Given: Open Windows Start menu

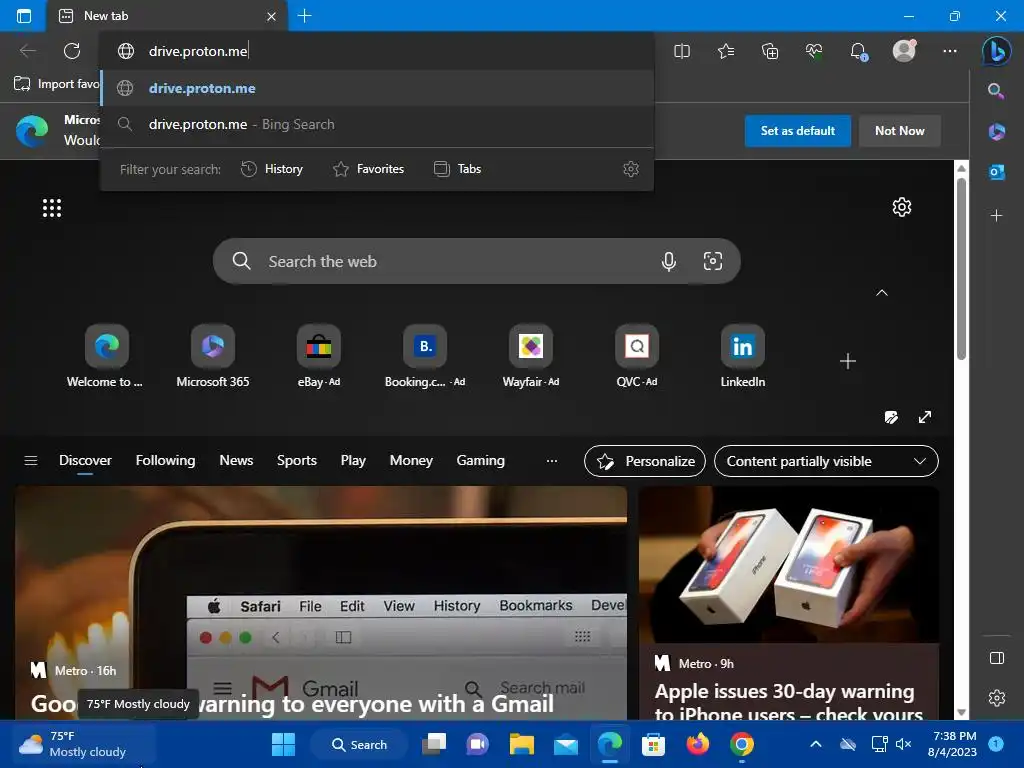Looking at the screenshot, I should 283,744.
